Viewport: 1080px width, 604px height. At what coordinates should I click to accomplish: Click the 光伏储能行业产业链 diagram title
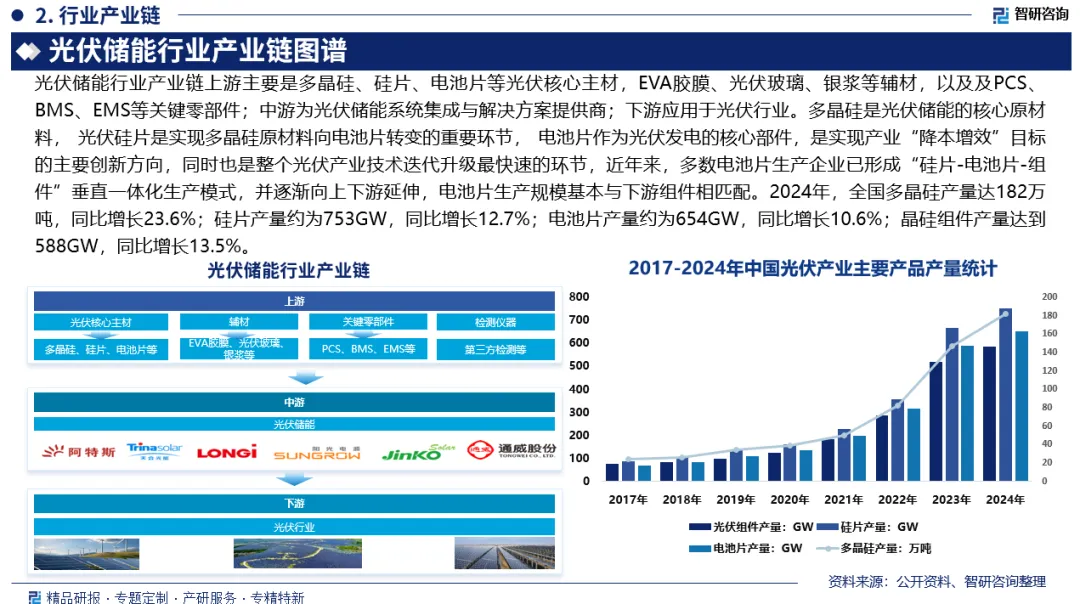click(x=289, y=270)
